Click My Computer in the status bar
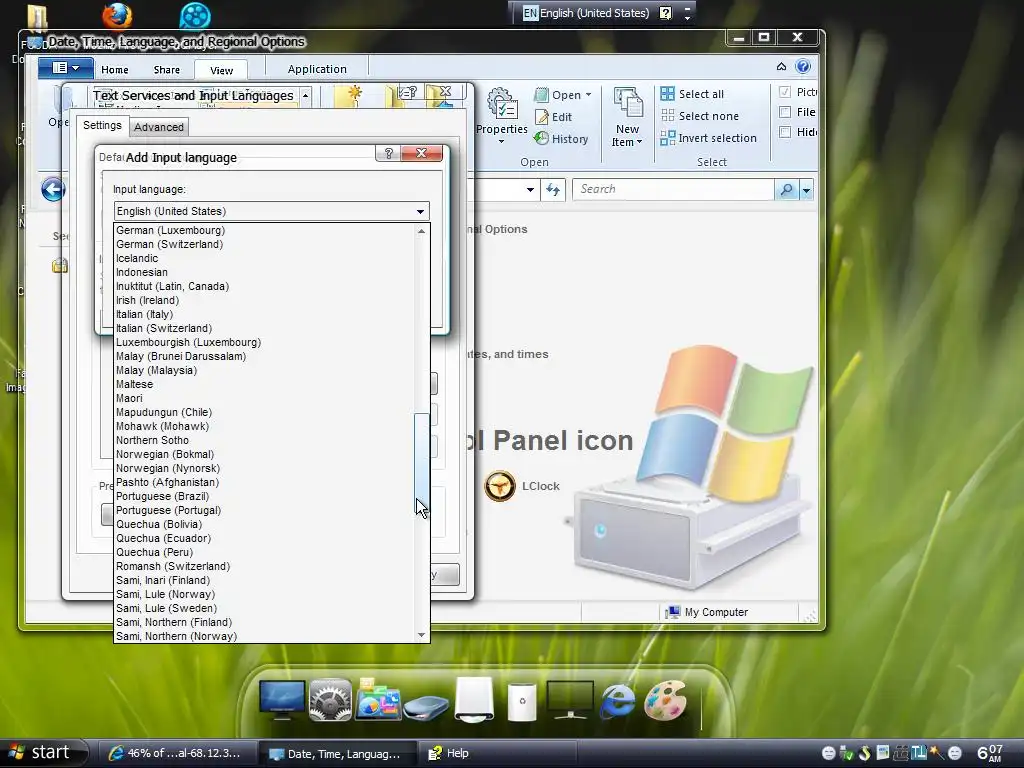The image size is (1024, 768). click(707, 612)
